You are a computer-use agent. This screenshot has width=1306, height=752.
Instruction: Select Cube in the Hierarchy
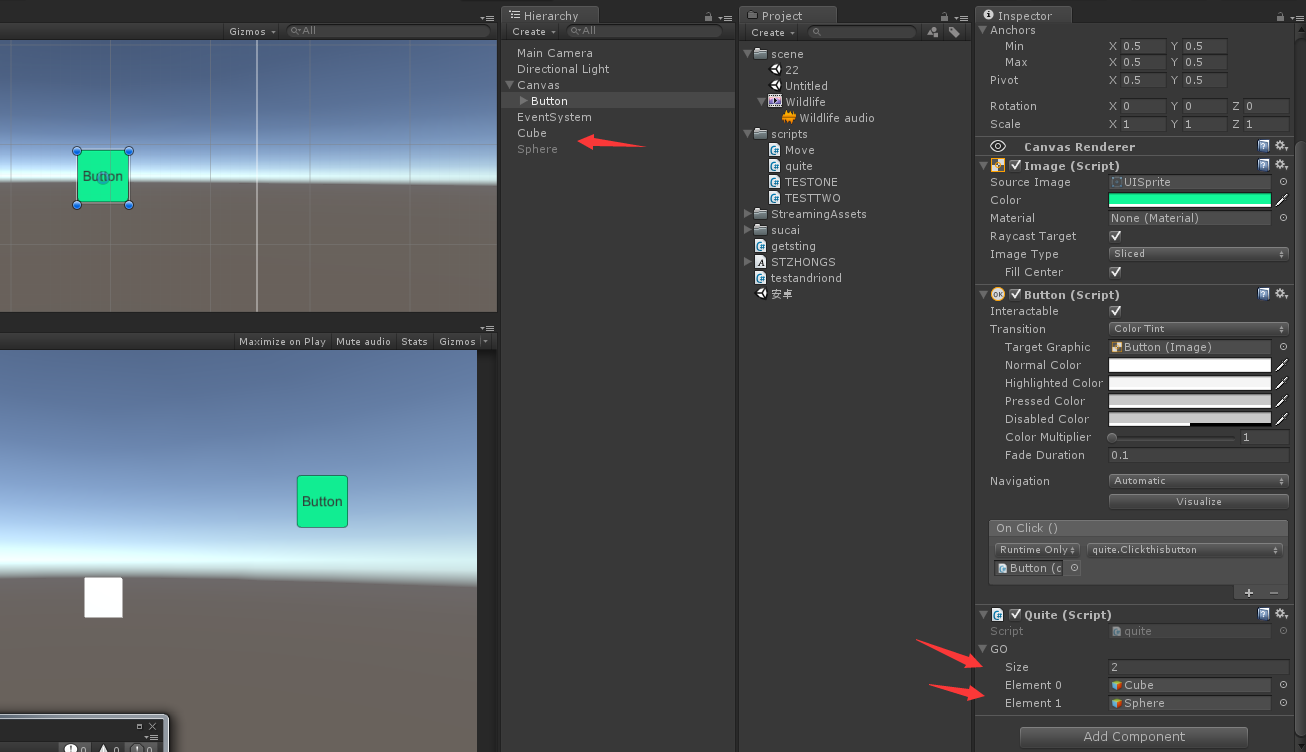(x=532, y=133)
